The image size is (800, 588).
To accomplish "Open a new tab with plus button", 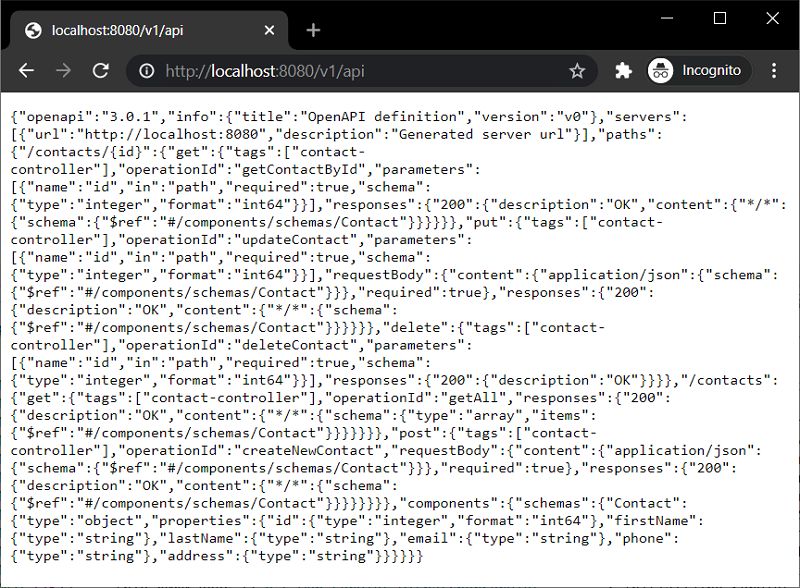I will (x=313, y=30).
